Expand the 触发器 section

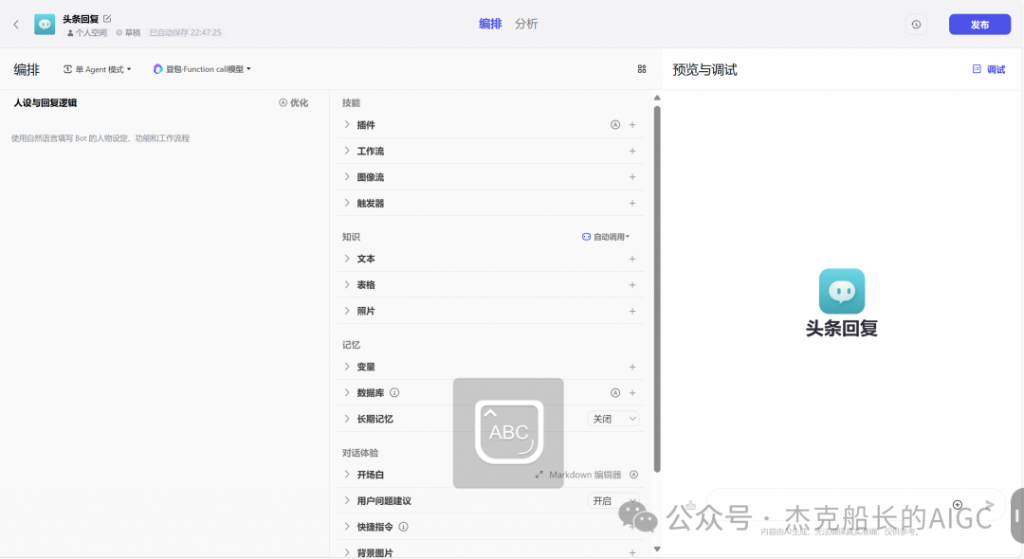[347, 203]
